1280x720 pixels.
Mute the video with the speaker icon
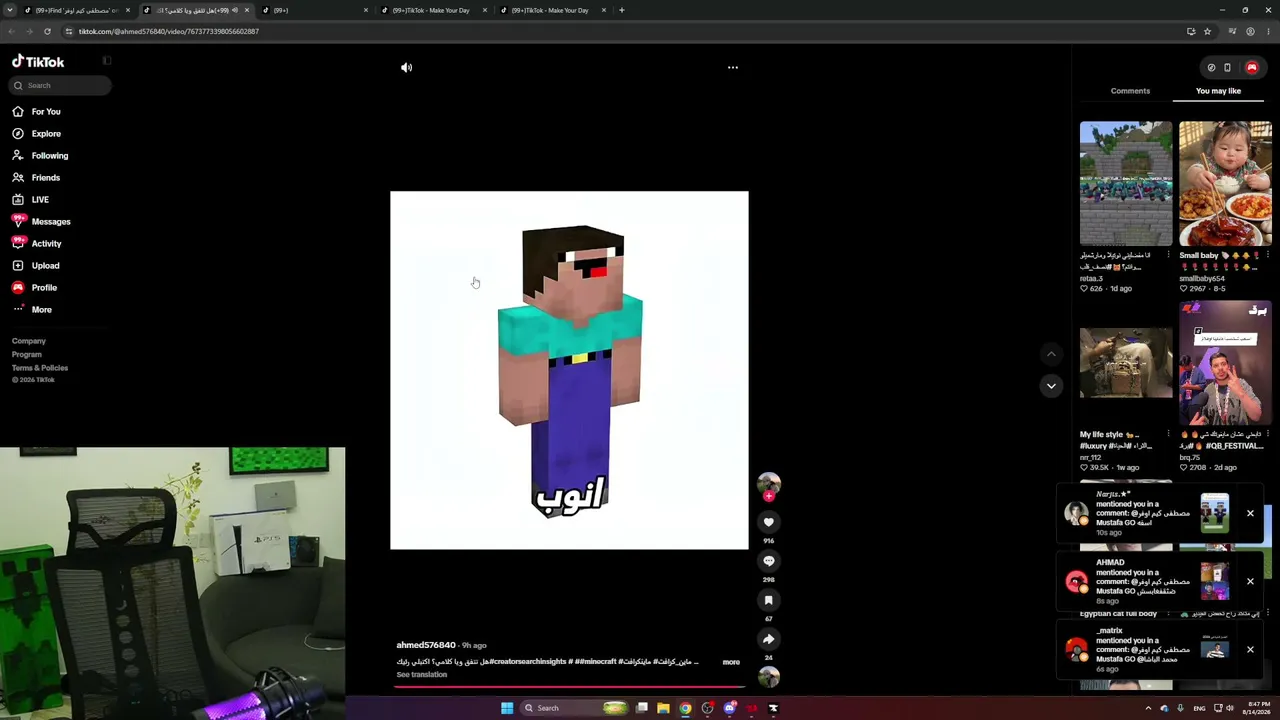(x=406, y=67)
